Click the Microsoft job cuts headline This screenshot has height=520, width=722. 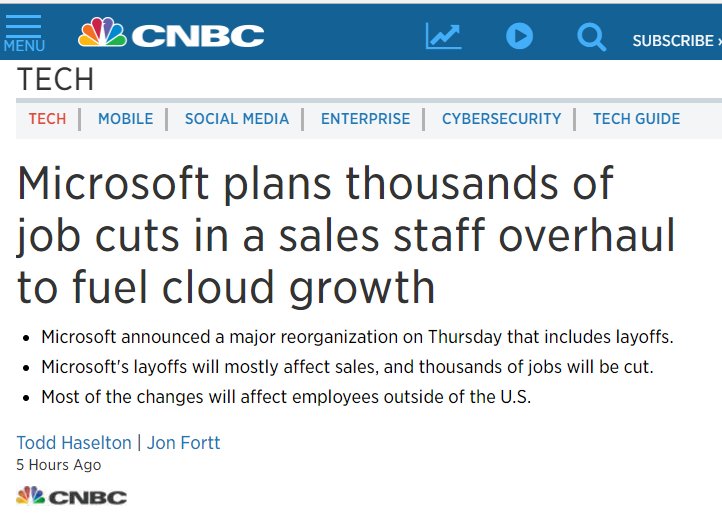pyautogui.click(x=346, y=235)
